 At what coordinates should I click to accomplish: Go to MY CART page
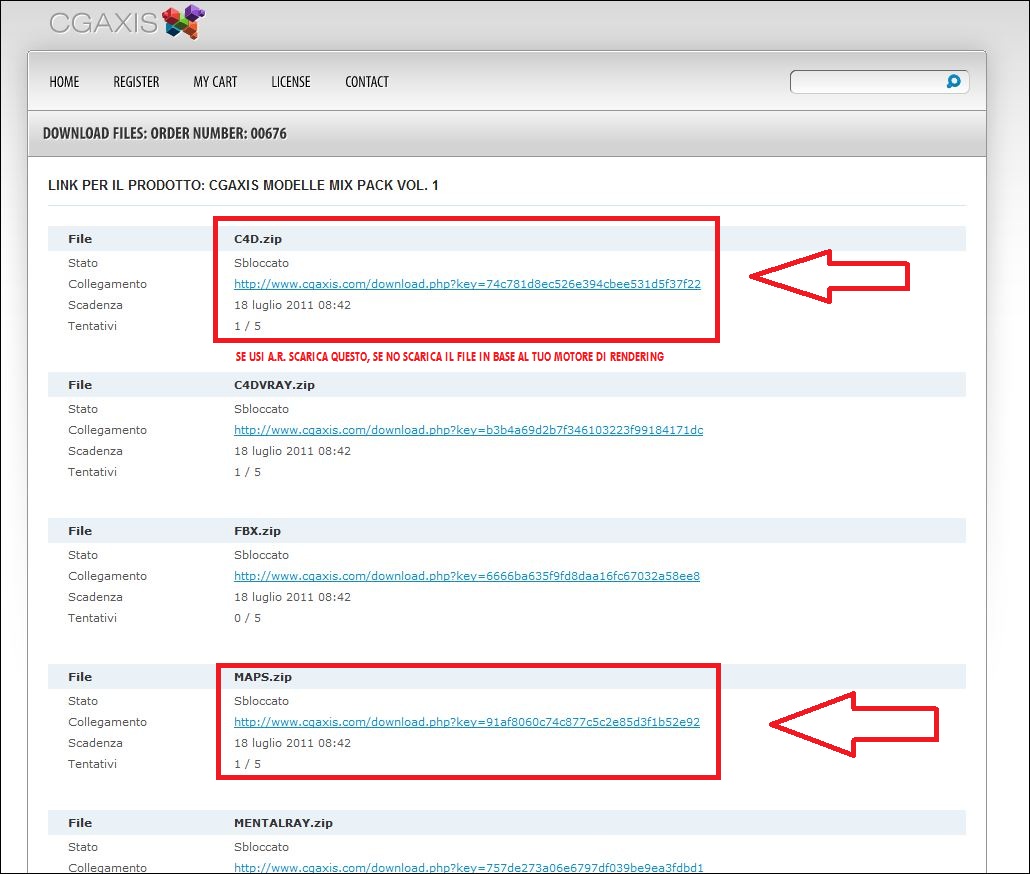215,82
